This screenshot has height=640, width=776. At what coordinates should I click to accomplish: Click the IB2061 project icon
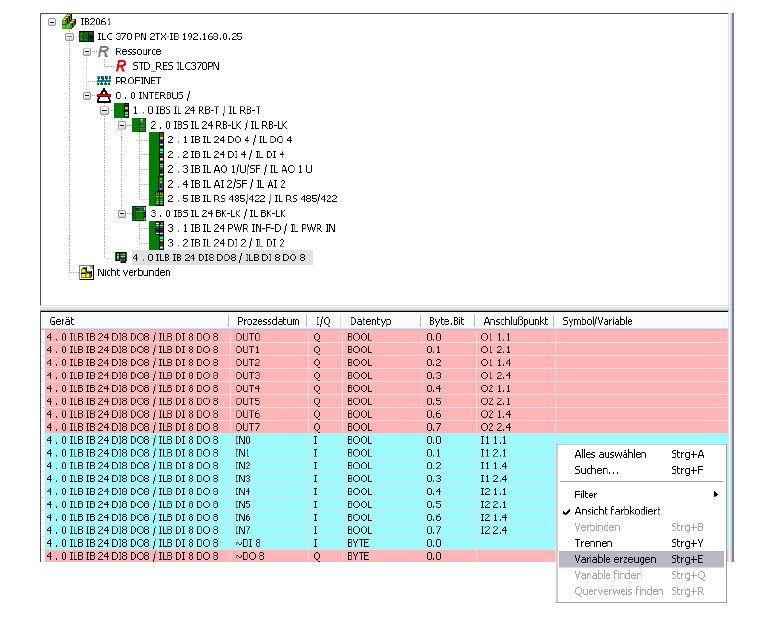click(69, 21)
